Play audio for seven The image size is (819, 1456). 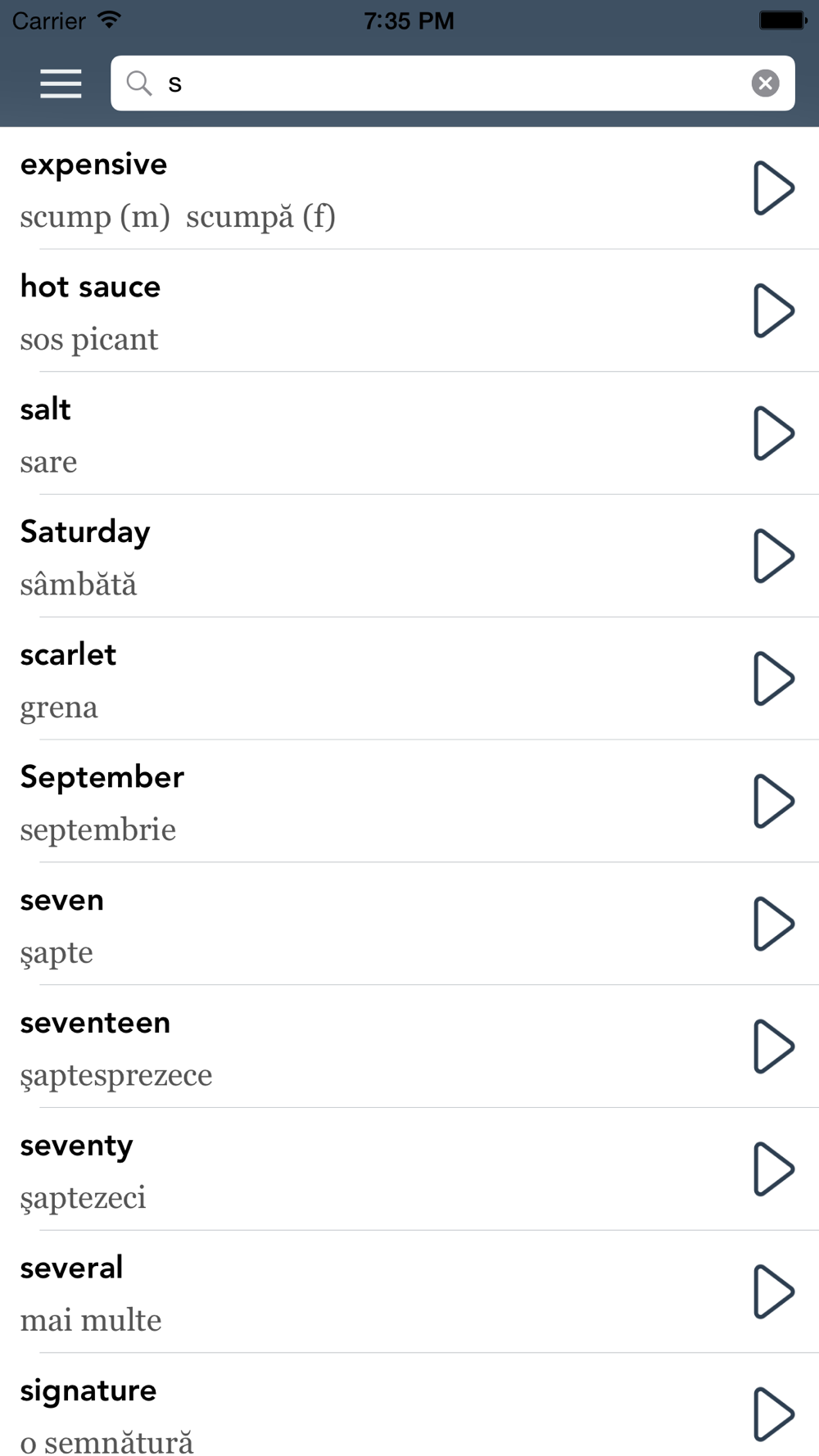pos(773,924)
